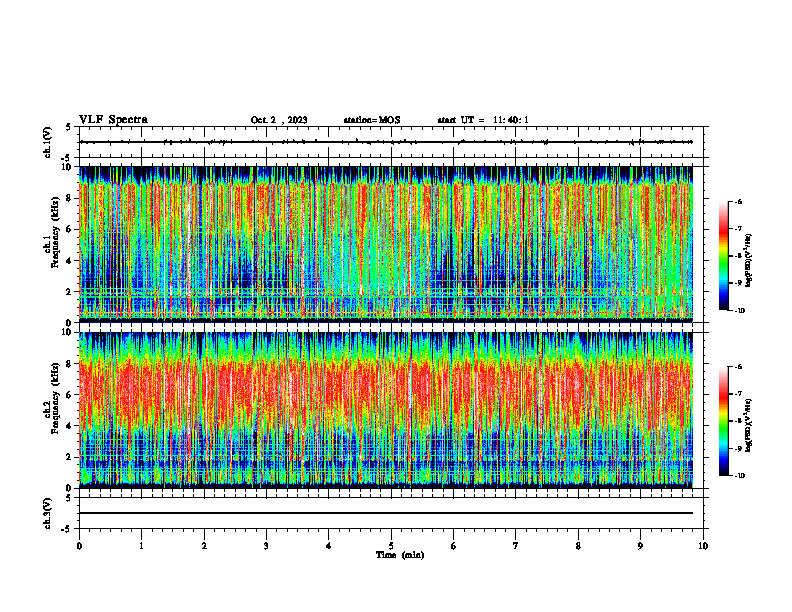Click the time axis tick label "9"
The image size is (792, 612).
pos(640,546)
